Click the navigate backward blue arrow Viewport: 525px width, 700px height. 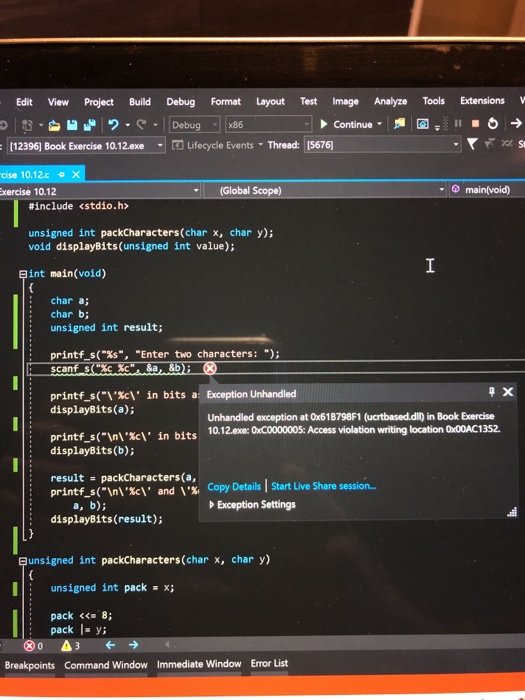[110, 645]
